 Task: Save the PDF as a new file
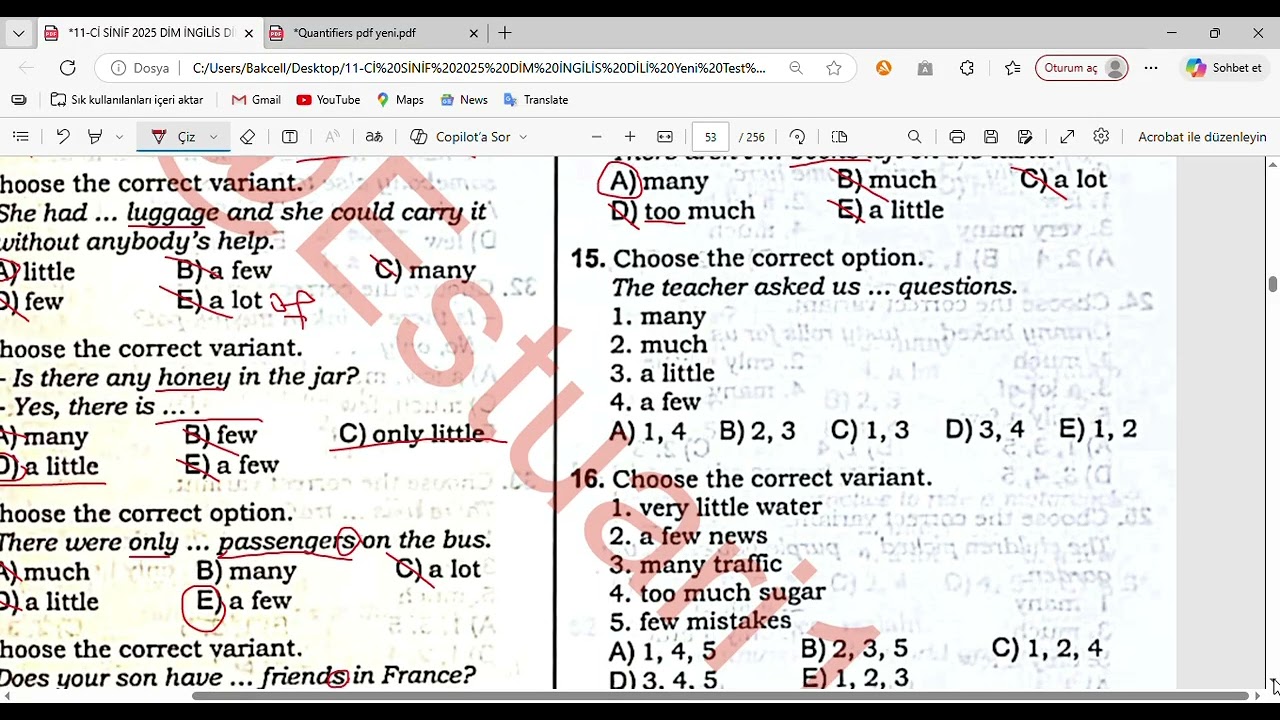(x=1025, y=137)
